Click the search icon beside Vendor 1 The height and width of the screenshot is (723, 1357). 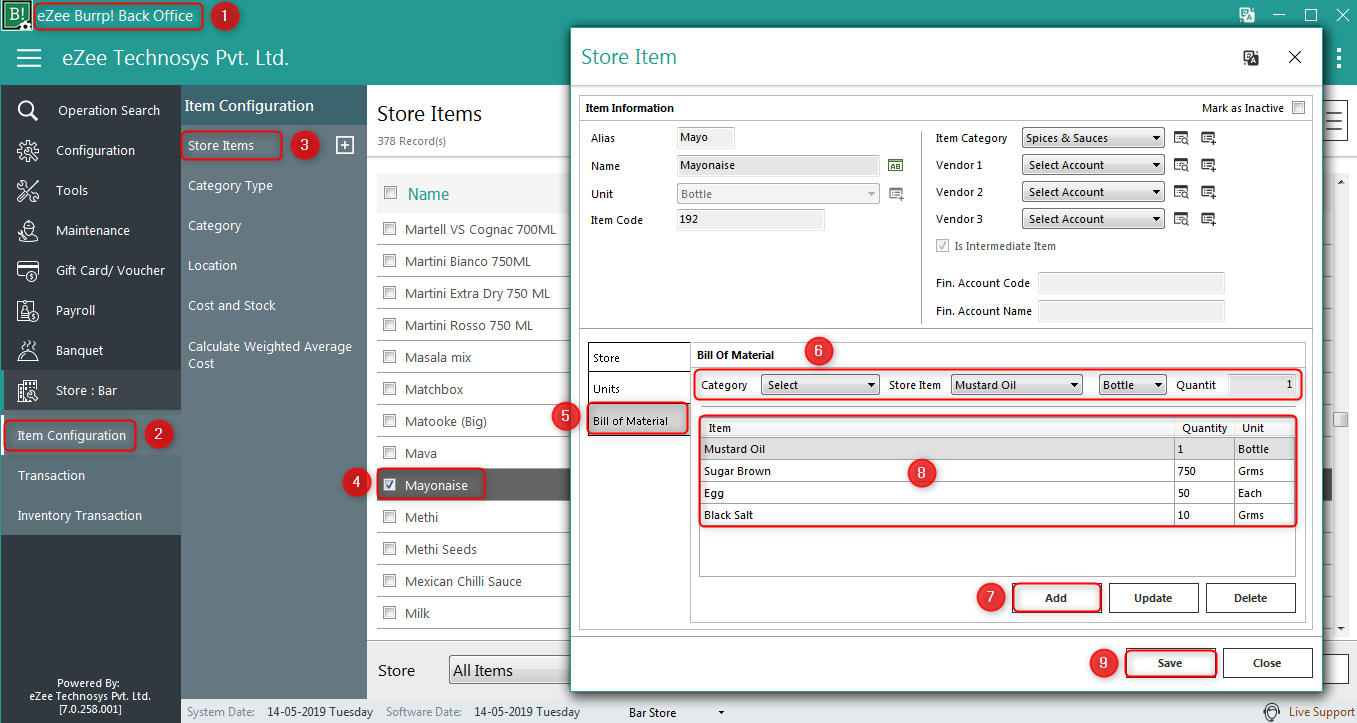[1181, 165]
